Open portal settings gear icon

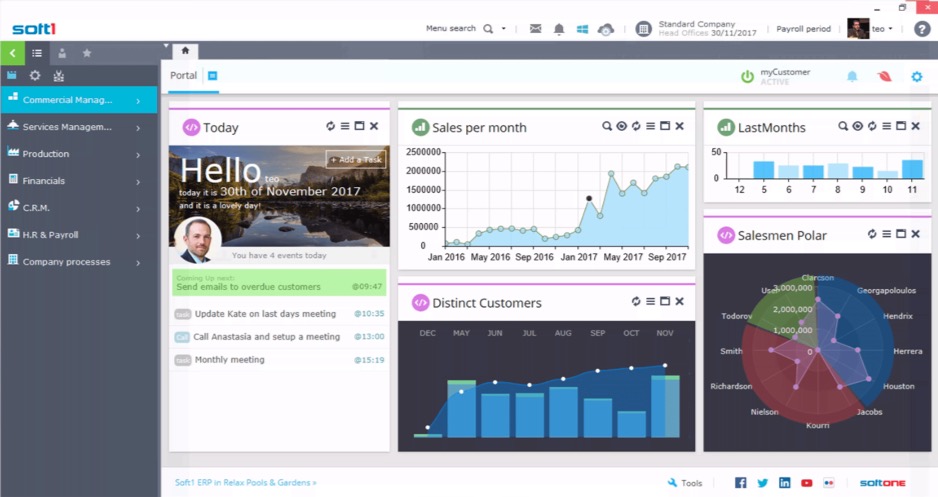916,76
